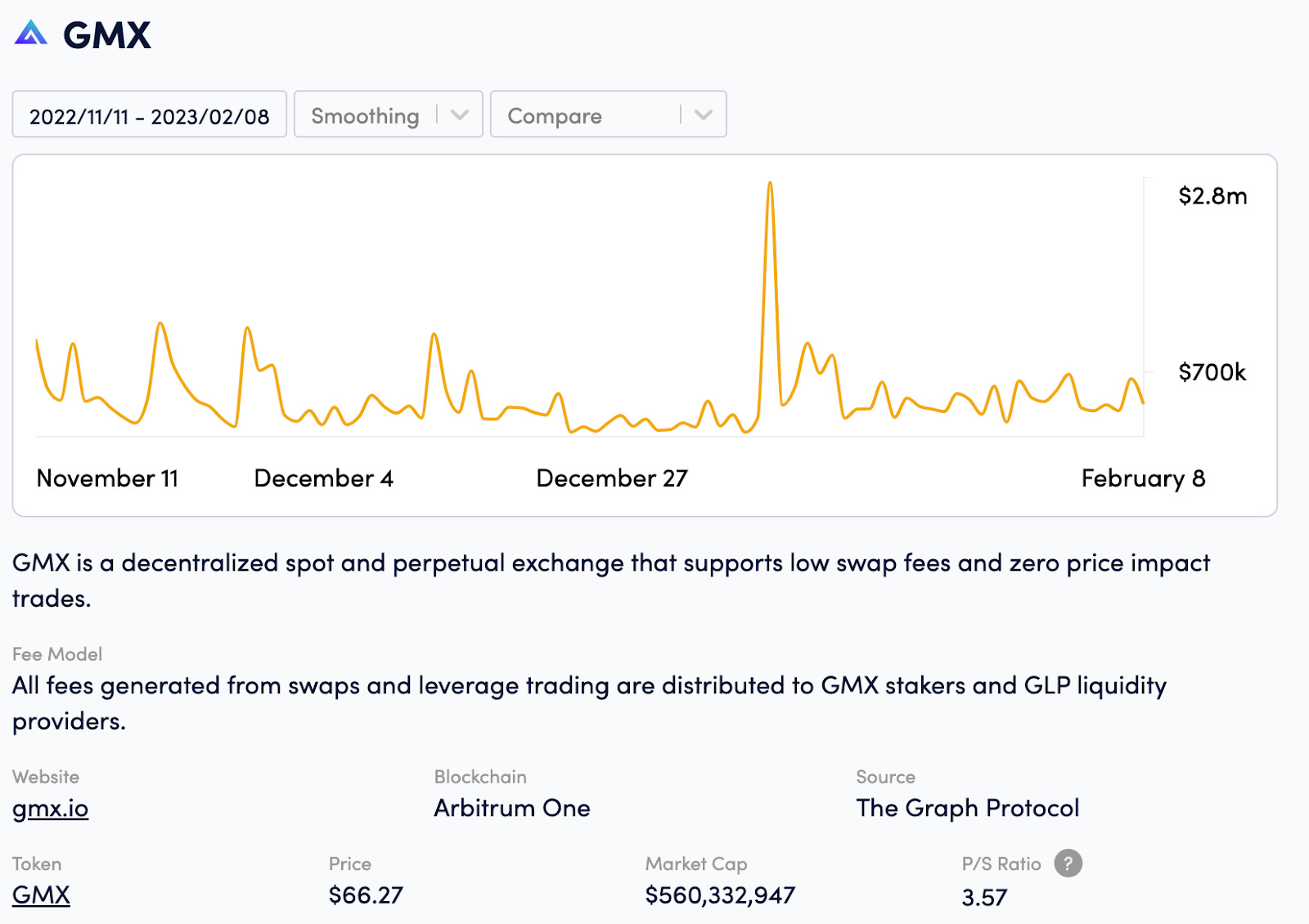Click The Graph Protocol source value
This screenshot has height=924, width=1309.
click(968, 808)
